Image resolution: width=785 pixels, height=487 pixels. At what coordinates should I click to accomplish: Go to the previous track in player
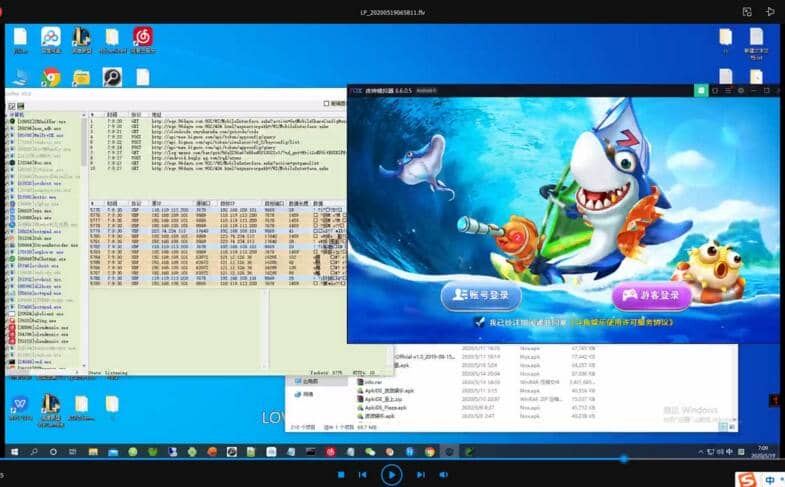coord(363,474)
